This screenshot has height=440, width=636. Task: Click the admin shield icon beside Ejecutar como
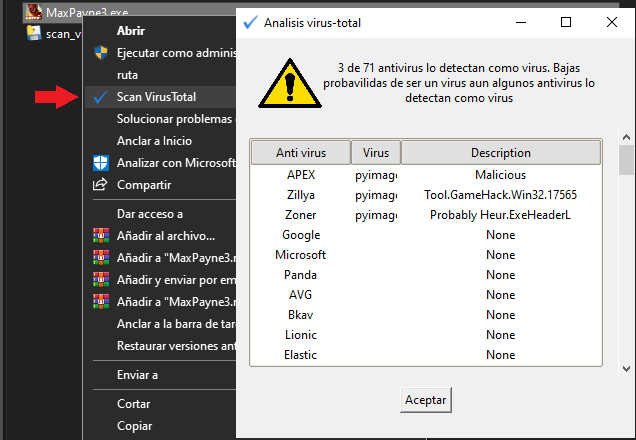tap(101, 53)
